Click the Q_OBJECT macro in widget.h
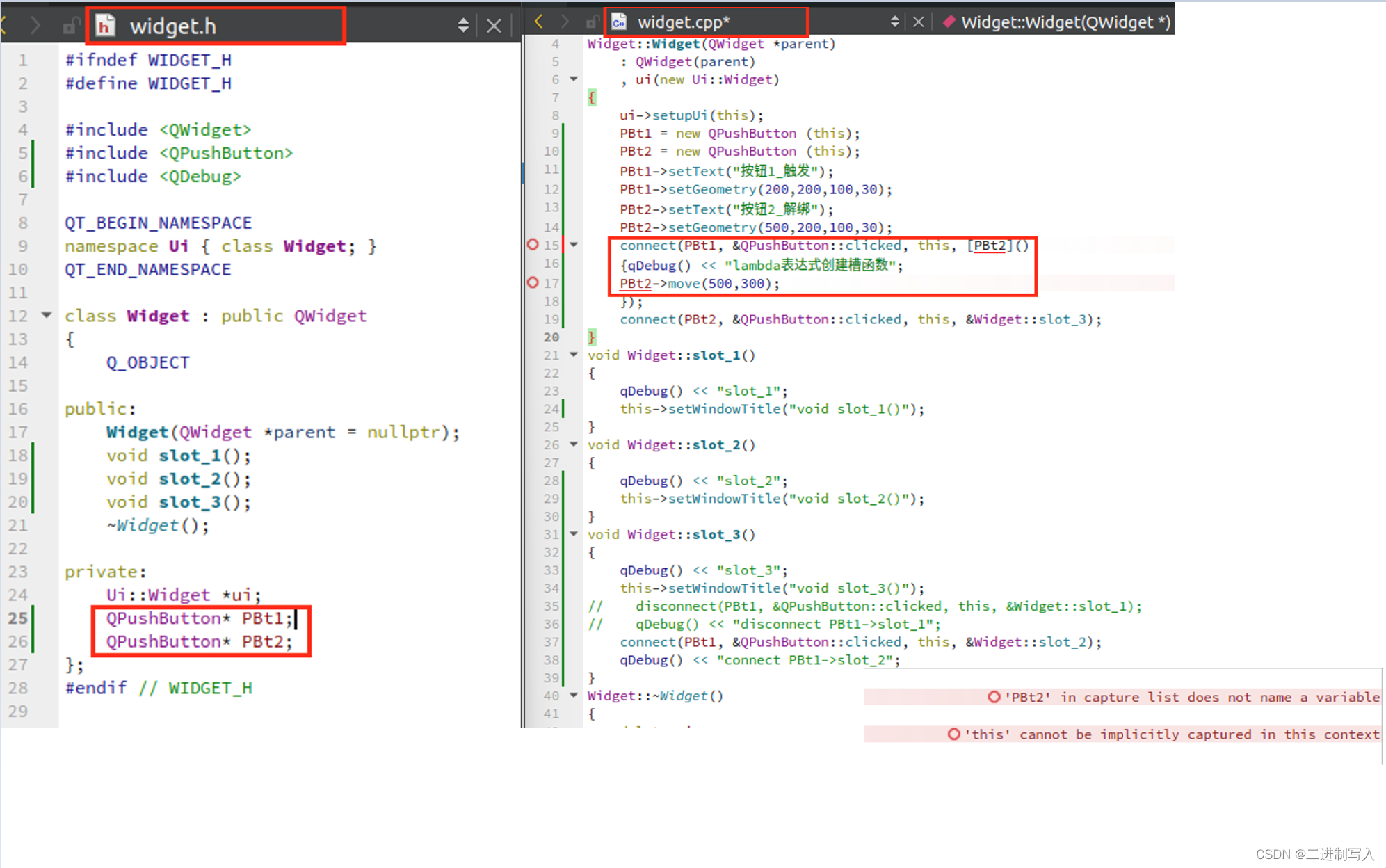Screen dimensions: 1386x868 click(147, 362)
